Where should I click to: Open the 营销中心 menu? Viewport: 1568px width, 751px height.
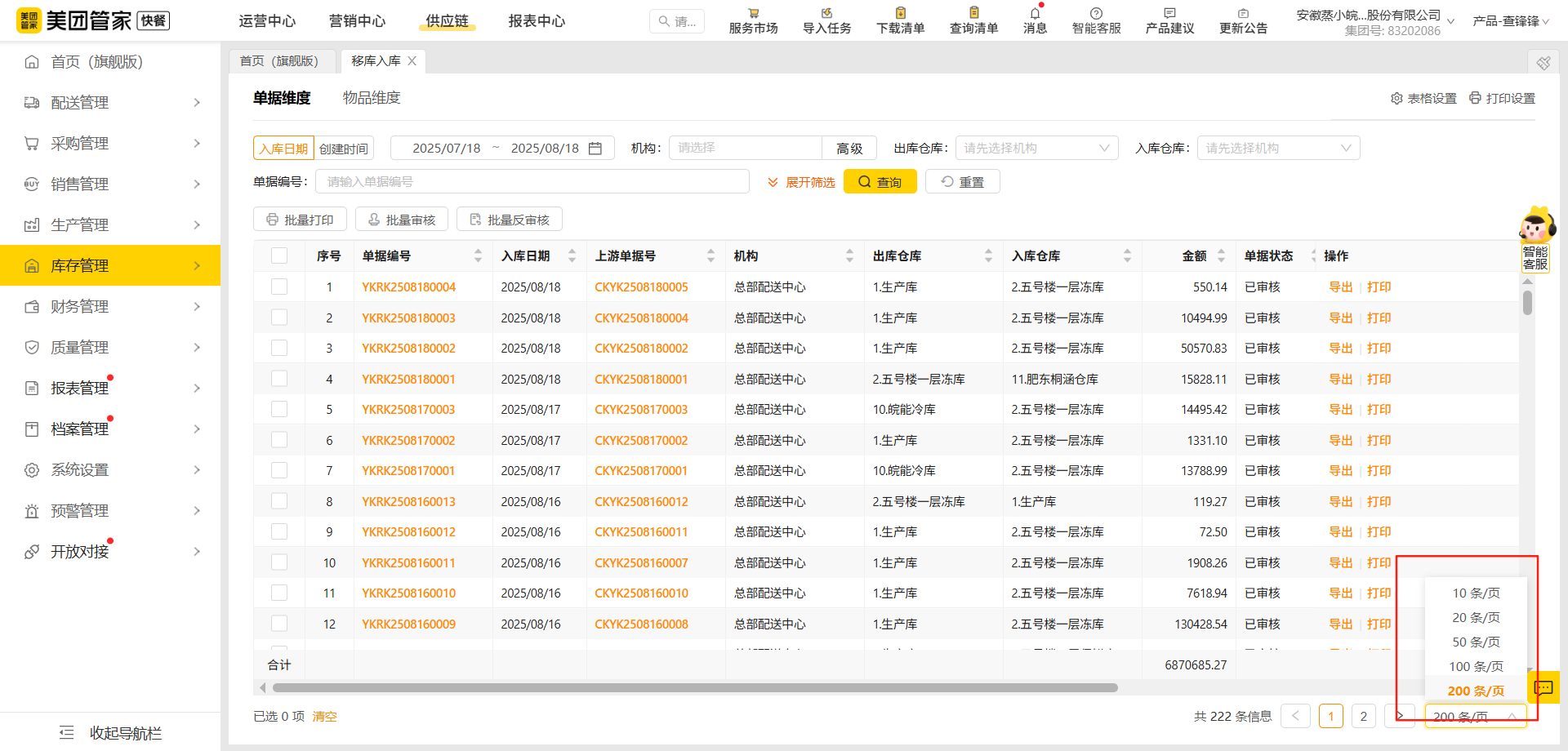(357, 21)
